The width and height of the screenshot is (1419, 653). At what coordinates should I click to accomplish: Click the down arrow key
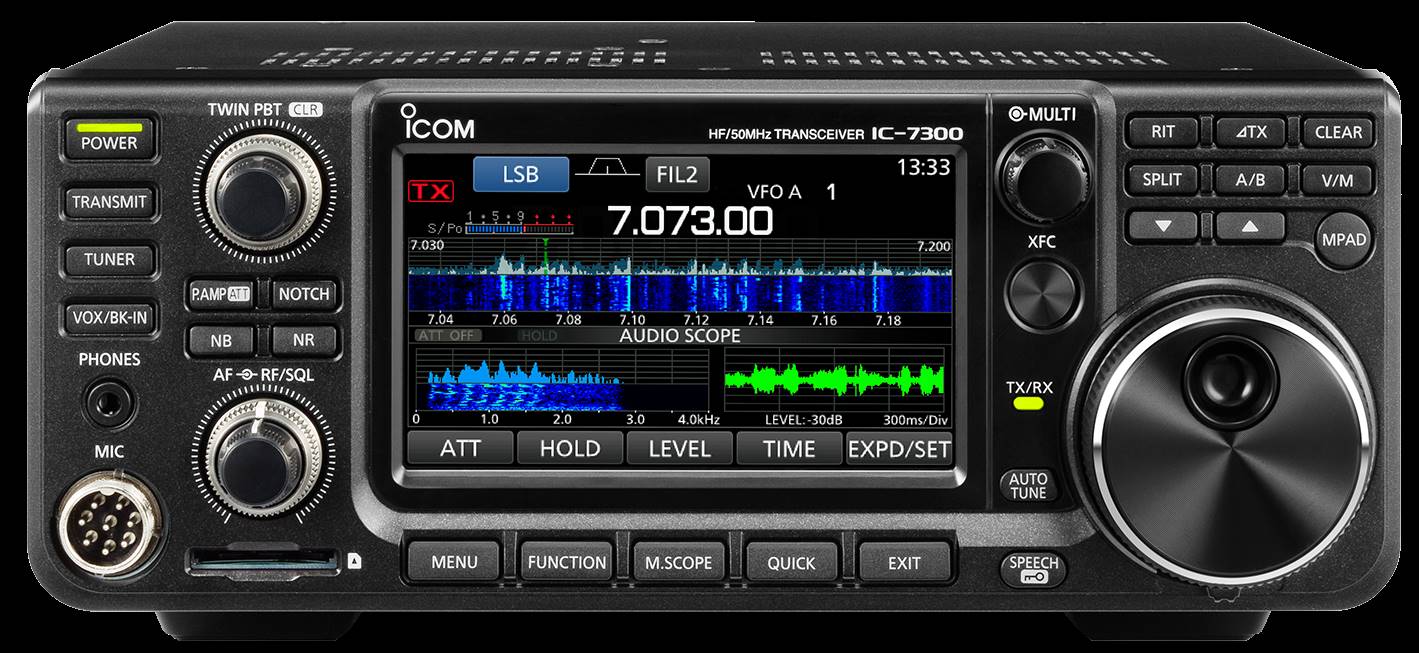[1162, 226]
